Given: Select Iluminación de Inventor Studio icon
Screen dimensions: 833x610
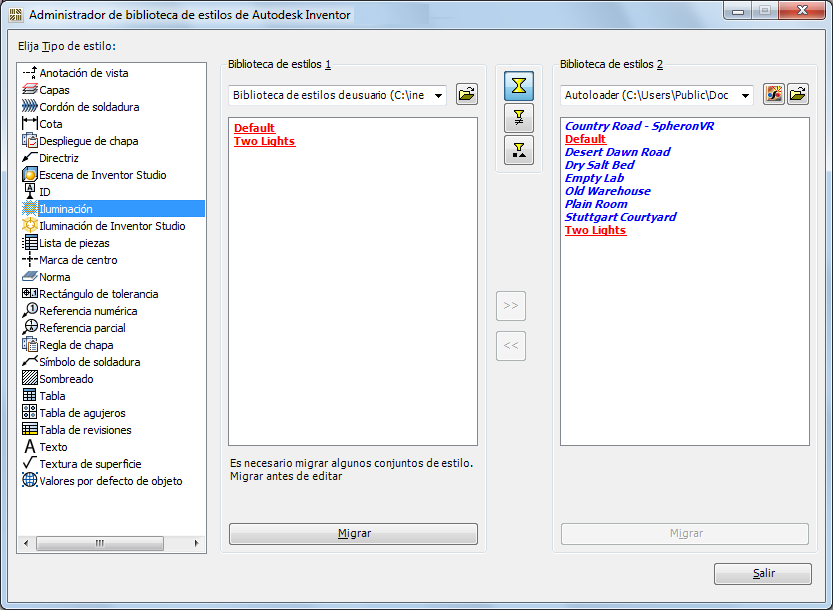Looking at the screenshot, I should [30, 226].
